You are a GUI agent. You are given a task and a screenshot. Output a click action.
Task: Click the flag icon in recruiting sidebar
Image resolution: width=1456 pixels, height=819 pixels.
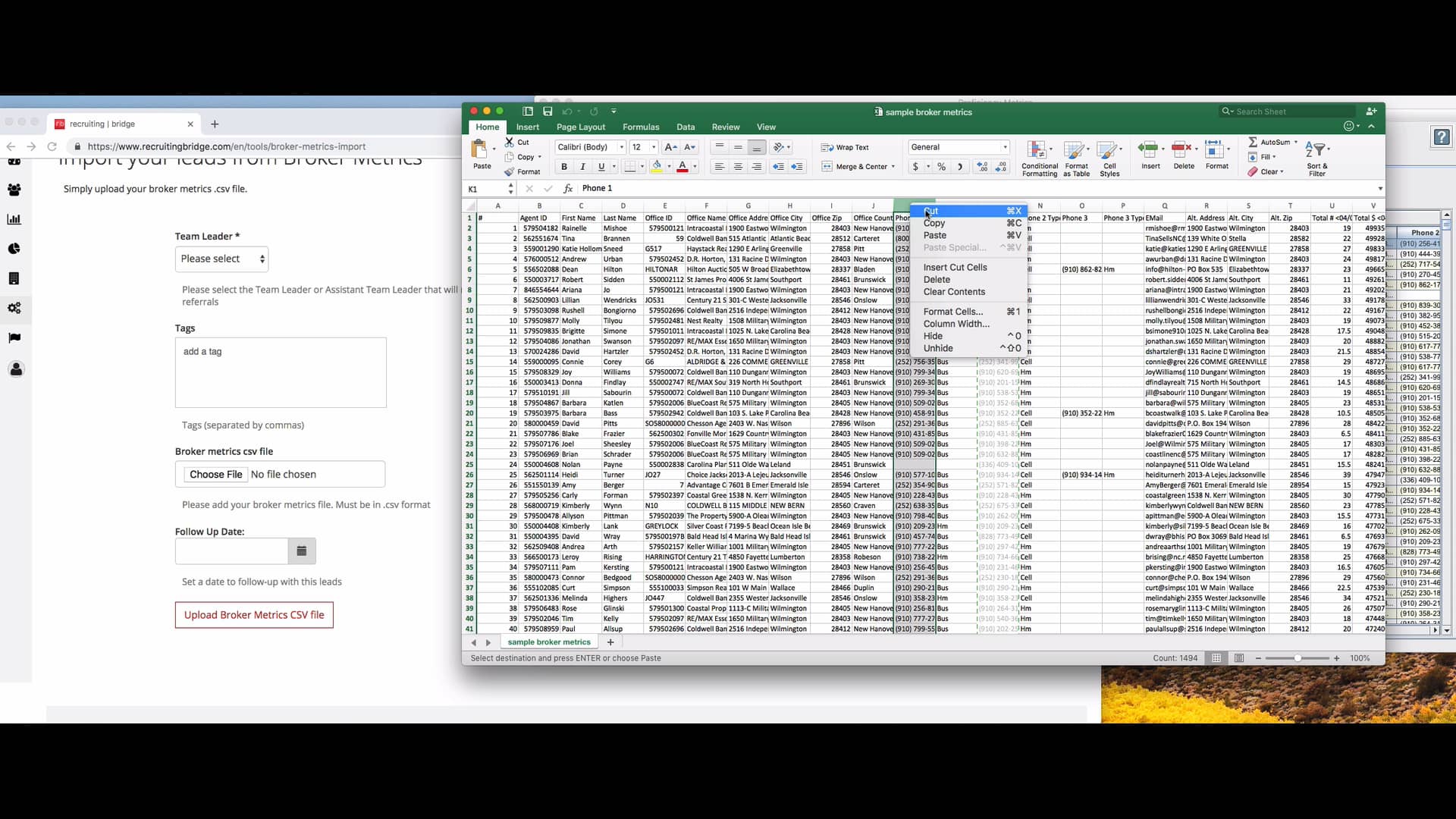pyautogui.click(x=14, y=338)
